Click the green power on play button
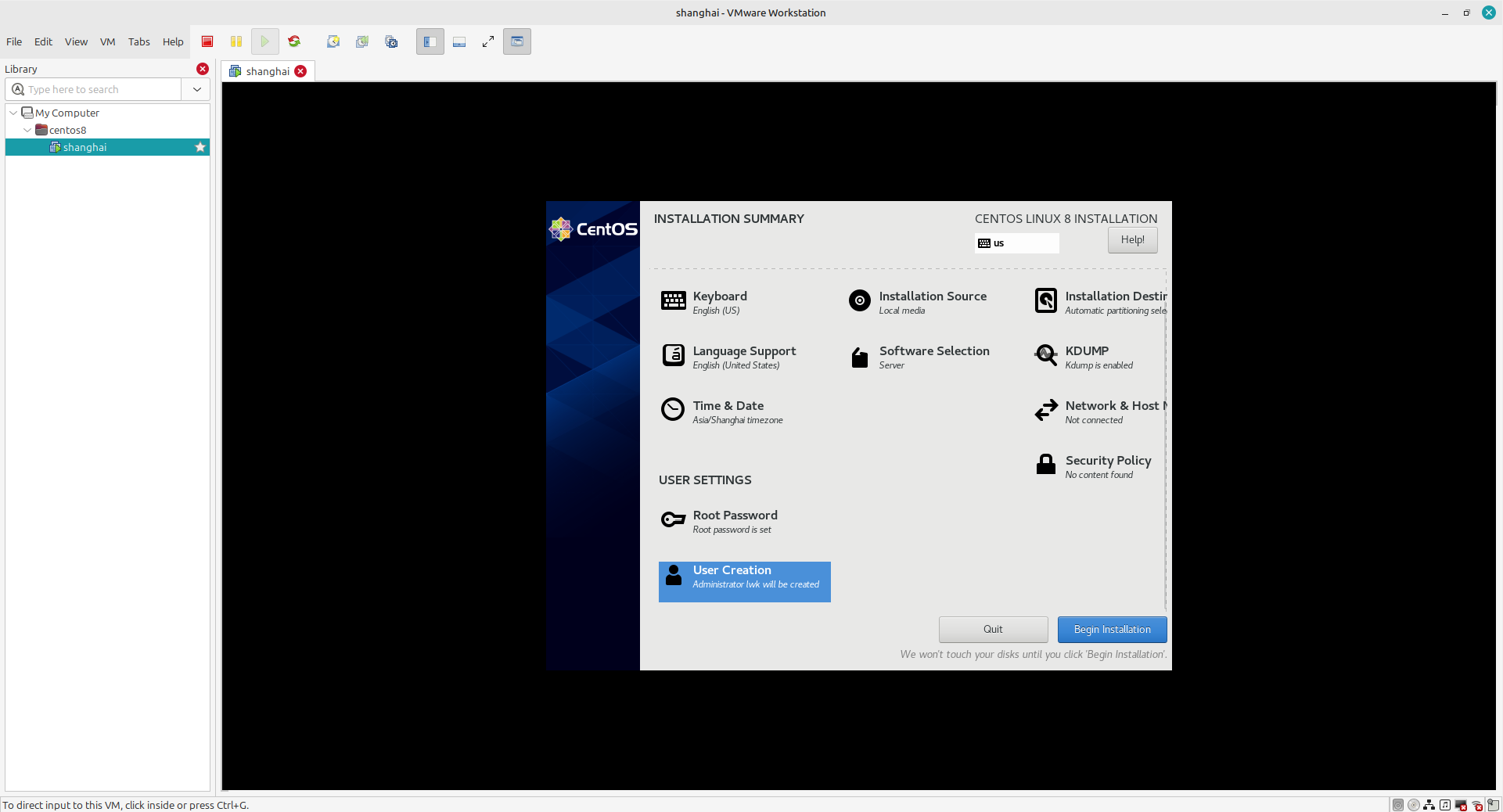This screenshot has height=812, width=1503. point(265,41)
